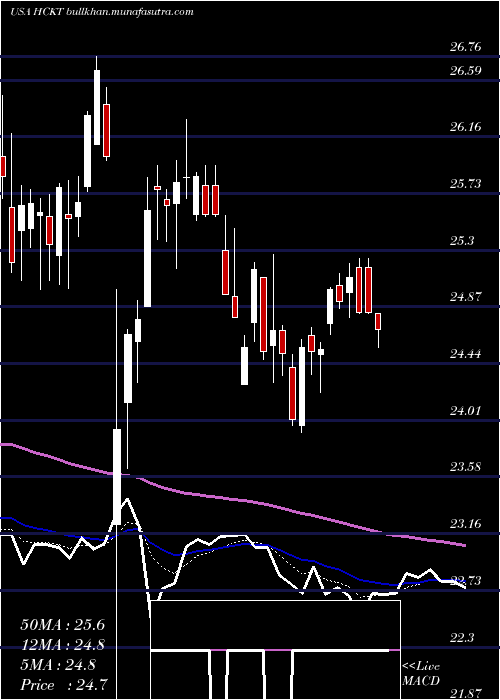Screen dimensions: 500x700
Task: Click the tallest white candle at chart peak
Action: 97,108
